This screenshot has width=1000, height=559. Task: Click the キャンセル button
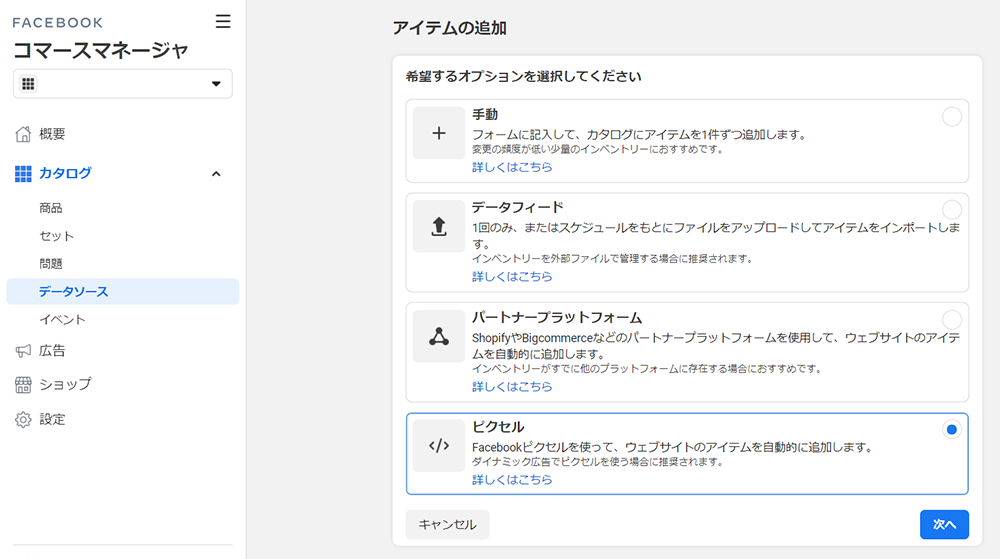447,525
